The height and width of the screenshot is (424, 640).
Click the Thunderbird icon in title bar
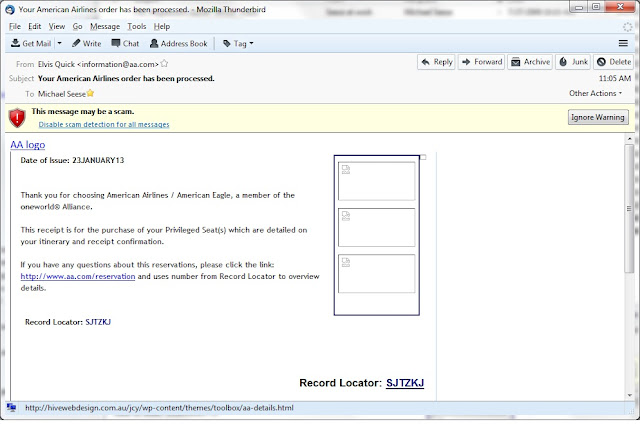[10, 9]
